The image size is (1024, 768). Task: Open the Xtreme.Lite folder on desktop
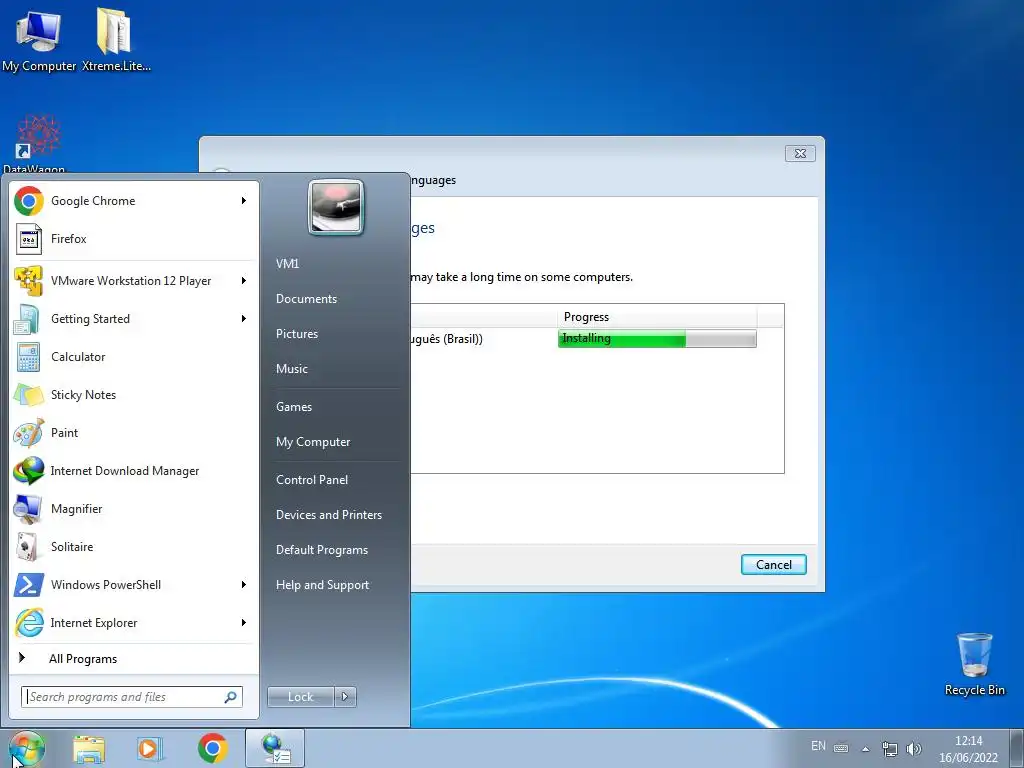coord(116,40)
